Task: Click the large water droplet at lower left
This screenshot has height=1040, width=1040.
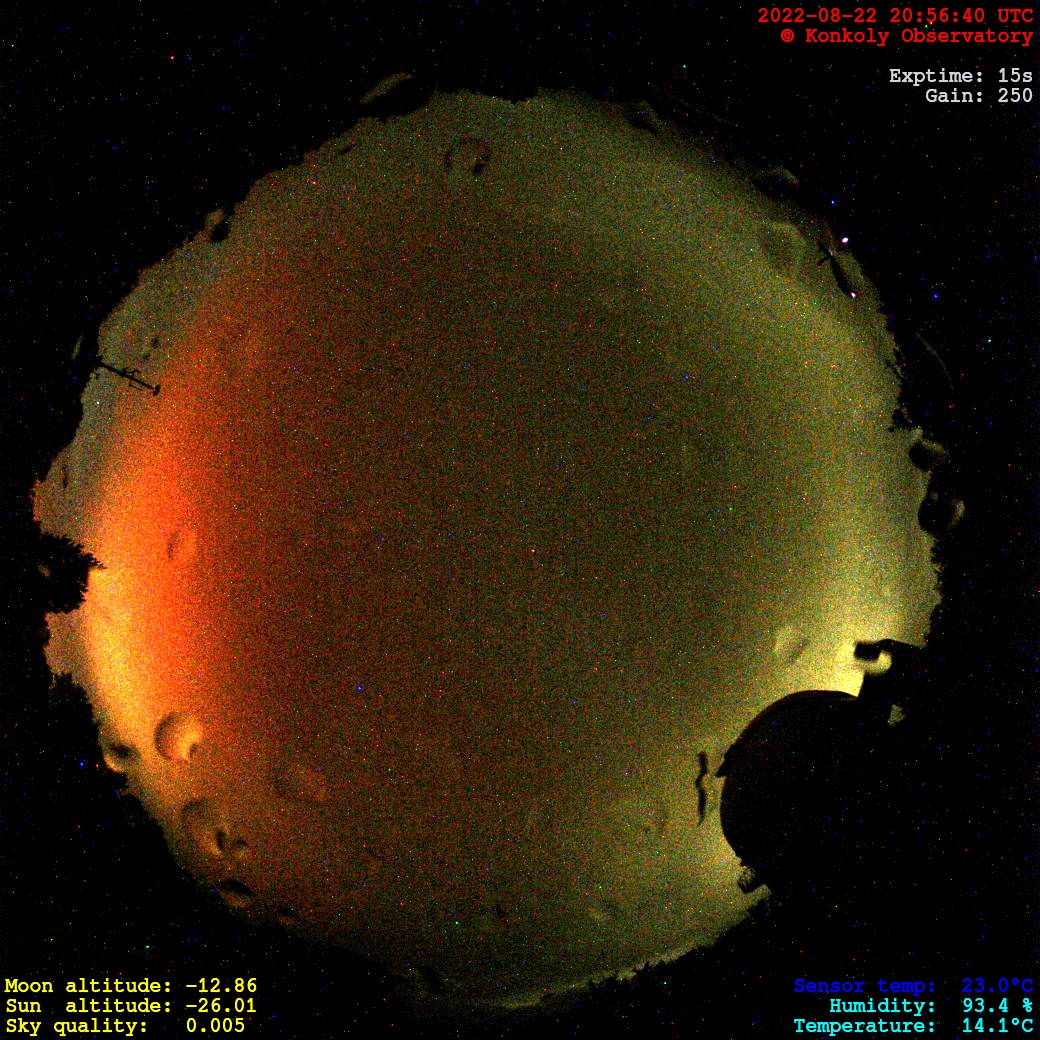Action: [x=178, y=737]
